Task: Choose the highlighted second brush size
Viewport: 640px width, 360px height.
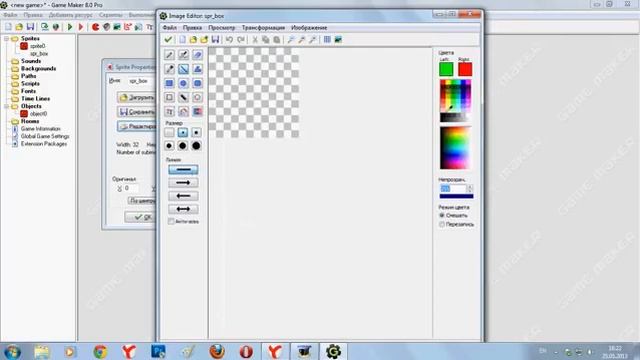Action: (x=183, y=132)
